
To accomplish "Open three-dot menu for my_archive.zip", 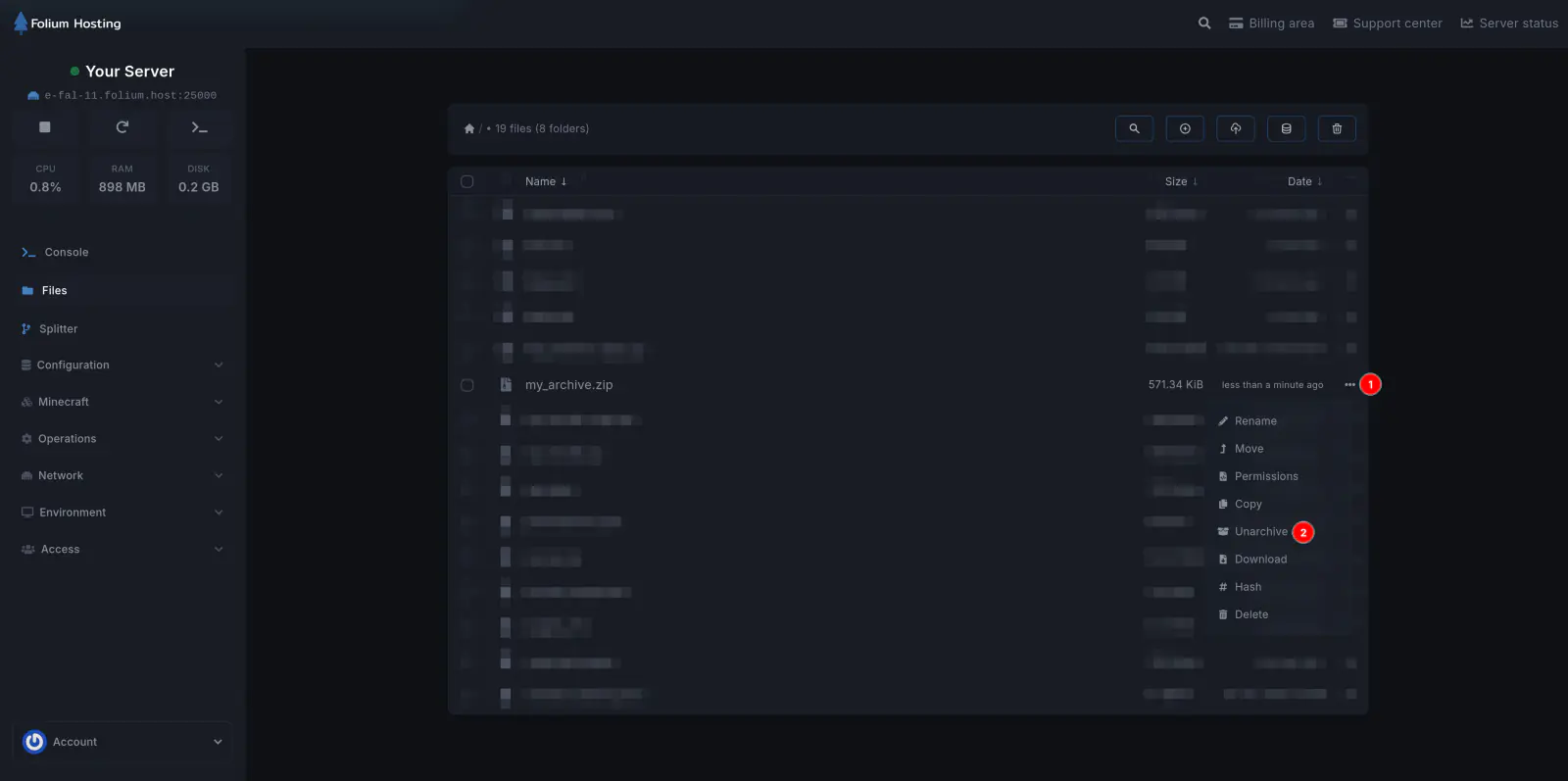I will [1349, 385].
